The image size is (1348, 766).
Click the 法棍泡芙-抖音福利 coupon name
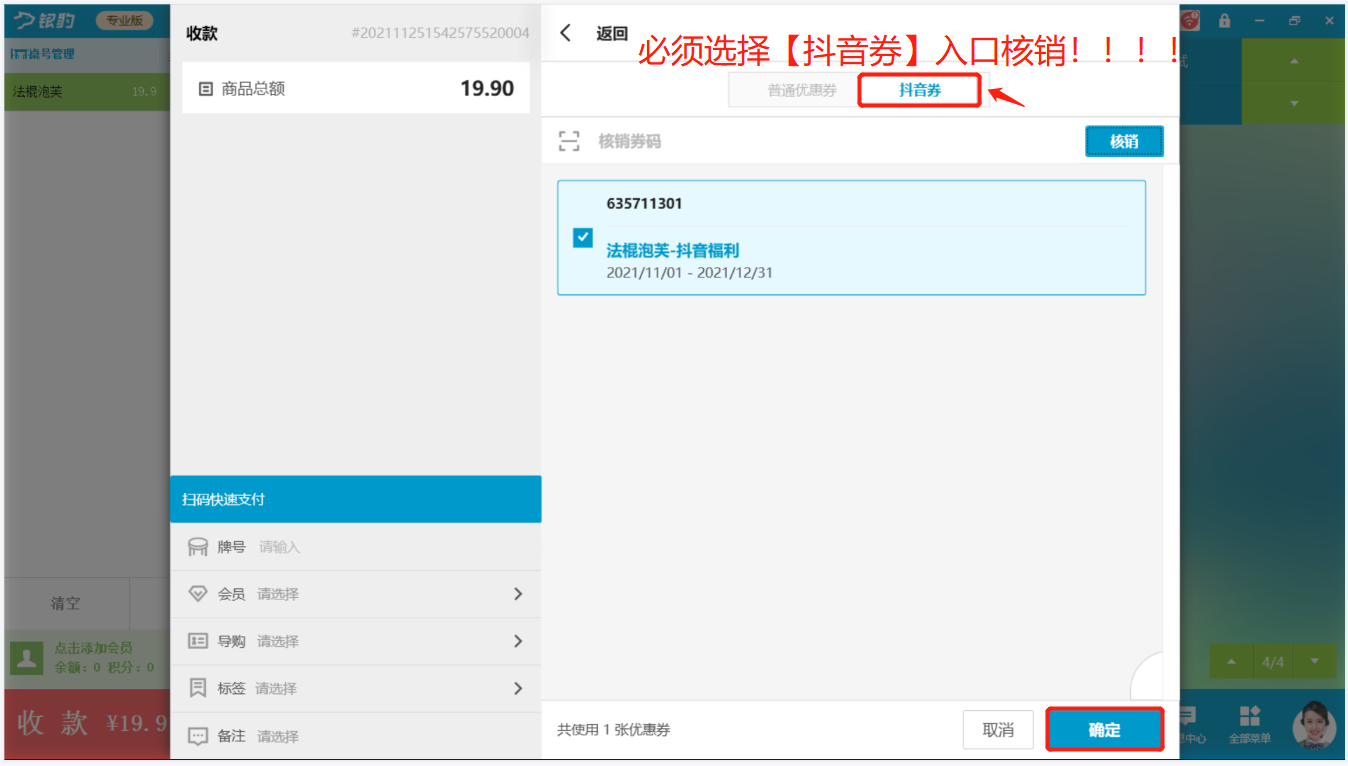673,251
